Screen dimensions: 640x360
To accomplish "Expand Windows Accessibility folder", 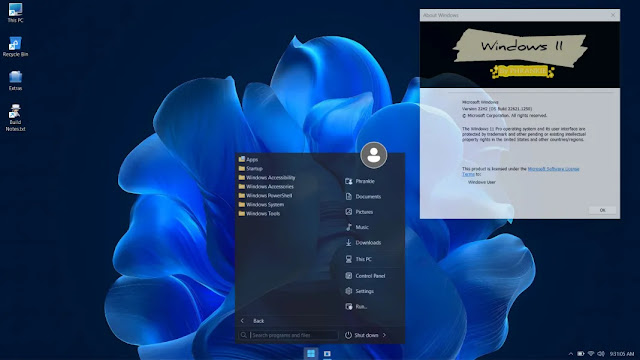I will point(267,177).
